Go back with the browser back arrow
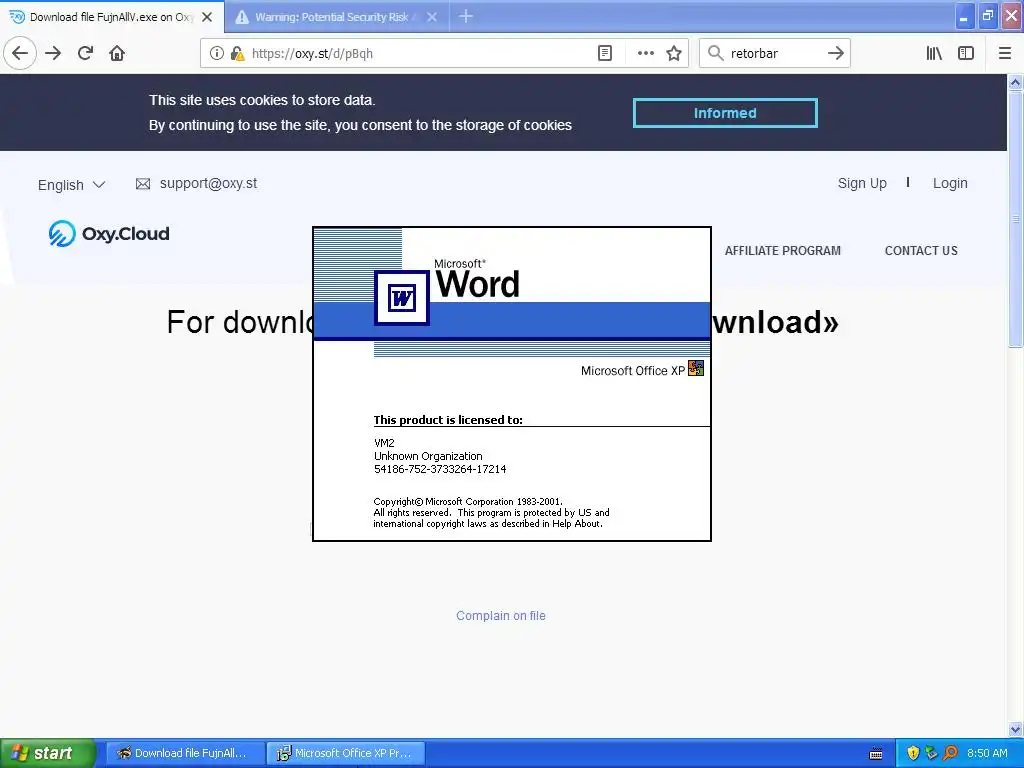The image size is (1024, 768). (x=20, y=53)
